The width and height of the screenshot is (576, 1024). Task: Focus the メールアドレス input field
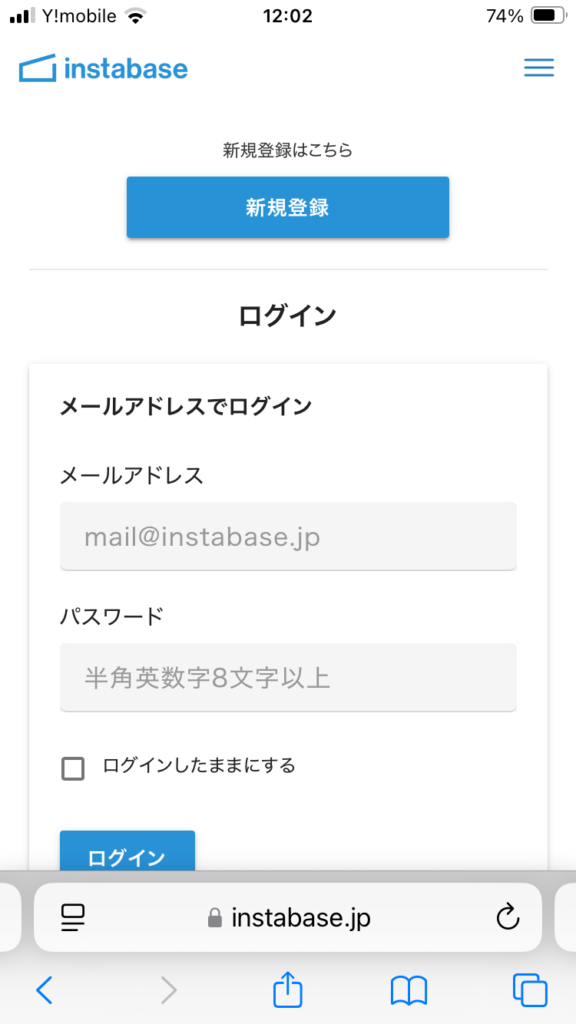tap(288, 536)
